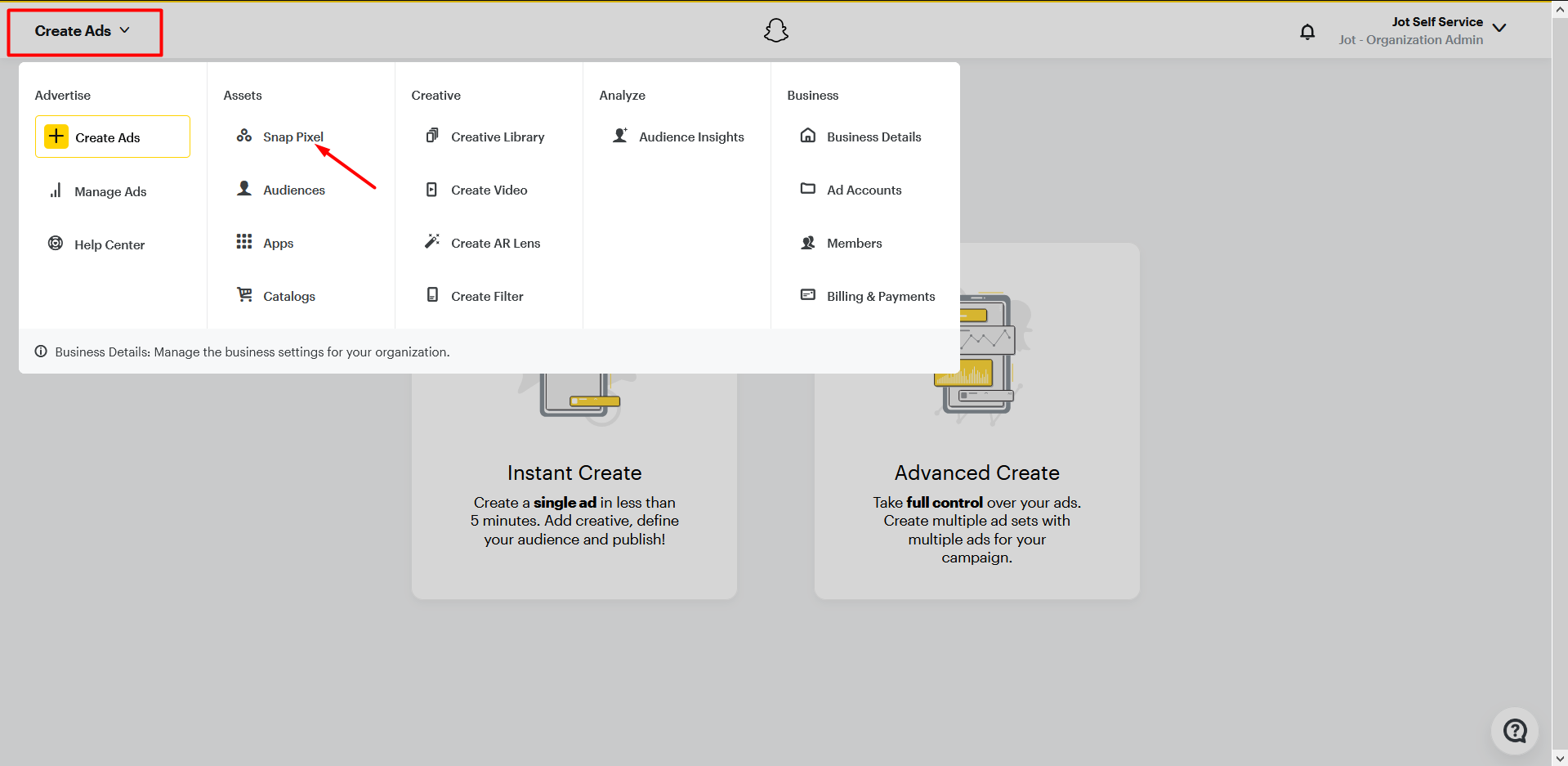Click the 'Assets' column heading
Image resolution: width=1568 pixels, height=766 pixels.
point(243,96)
